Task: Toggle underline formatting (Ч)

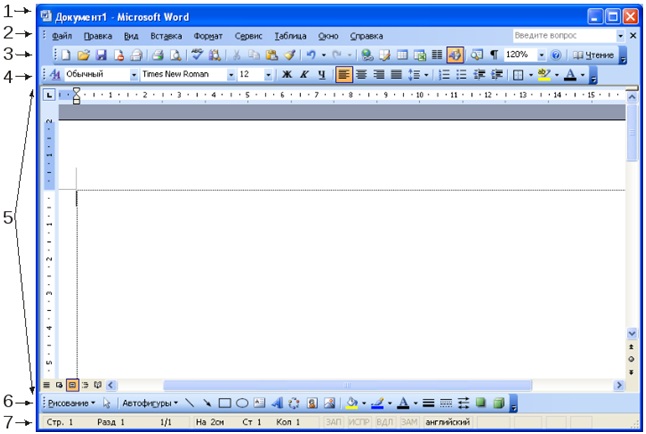Action: click(x=322, y=75)
